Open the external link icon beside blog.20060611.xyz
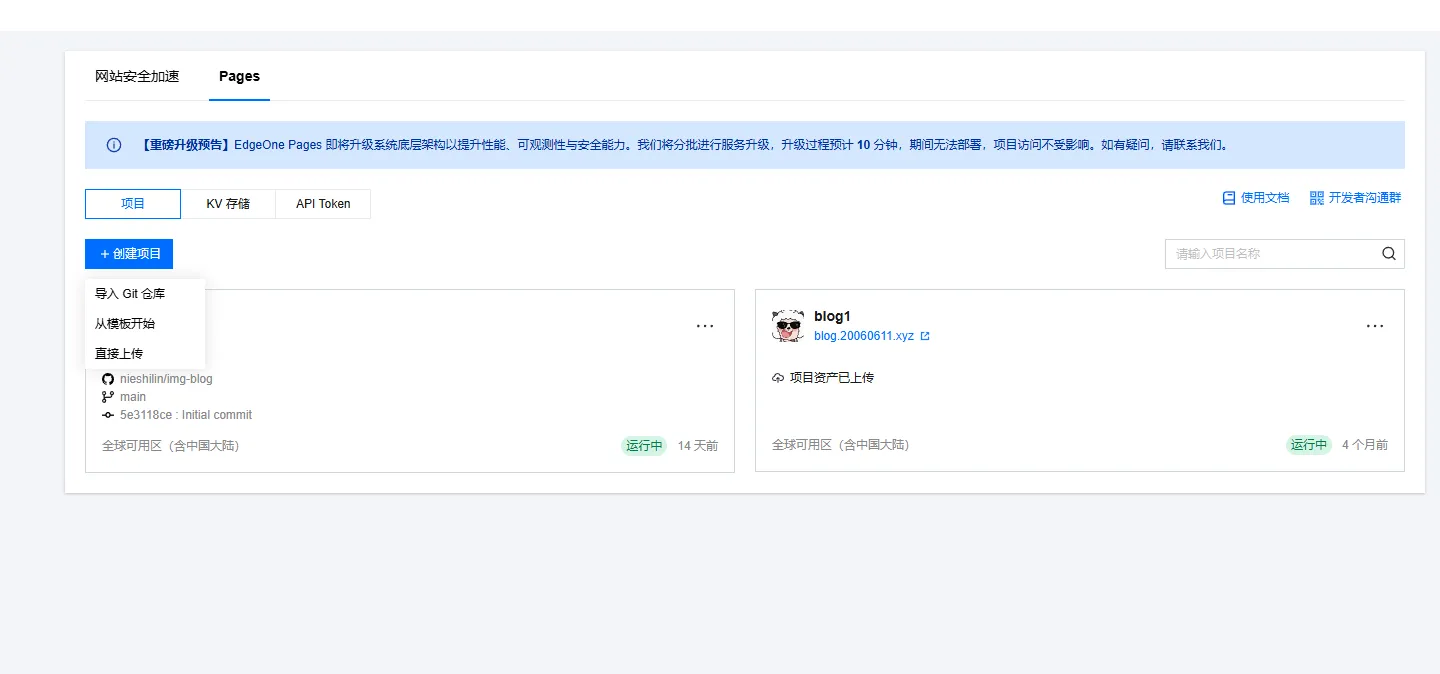Viewport: 1440px width, 674px height. coord(925,337)
